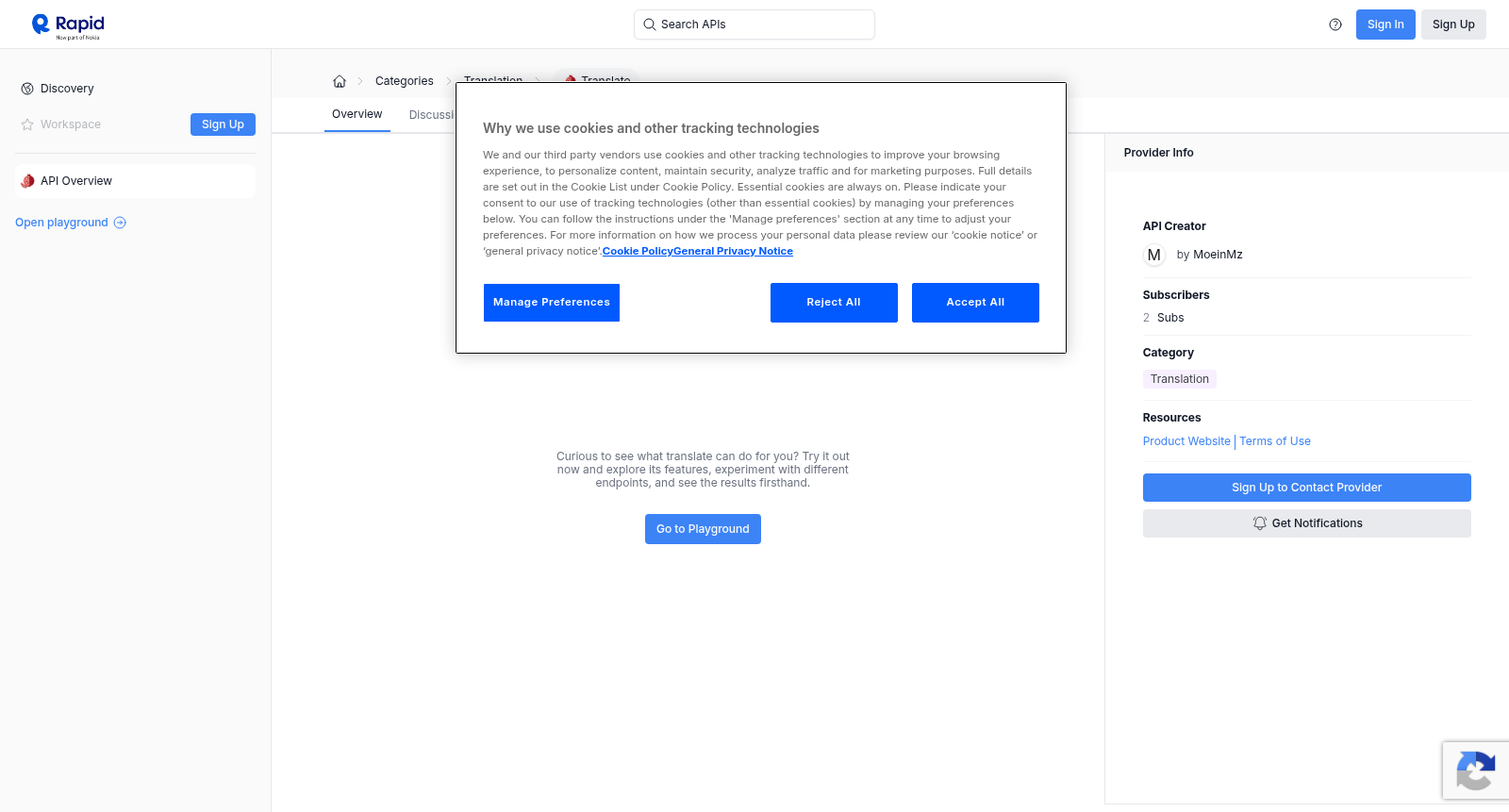1509x812 pixels.
Task: Click the header Sign Up button
Action: point(1453,25)
